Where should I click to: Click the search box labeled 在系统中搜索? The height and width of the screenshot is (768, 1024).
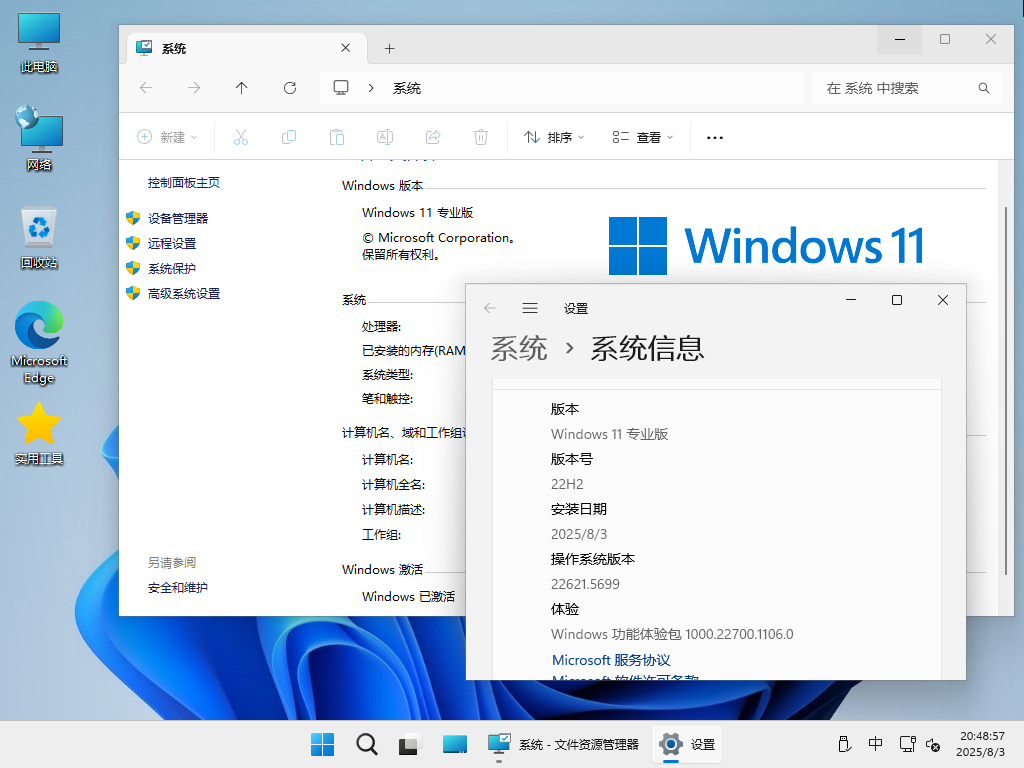900,88
